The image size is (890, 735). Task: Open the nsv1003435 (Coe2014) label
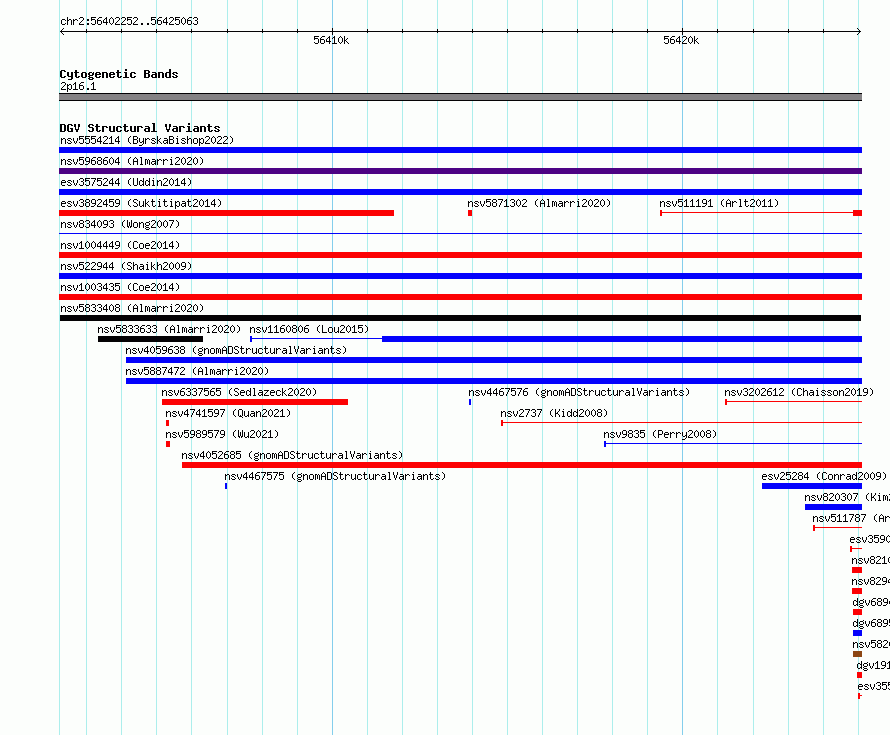pyautogui.click(x=120, y=287)
